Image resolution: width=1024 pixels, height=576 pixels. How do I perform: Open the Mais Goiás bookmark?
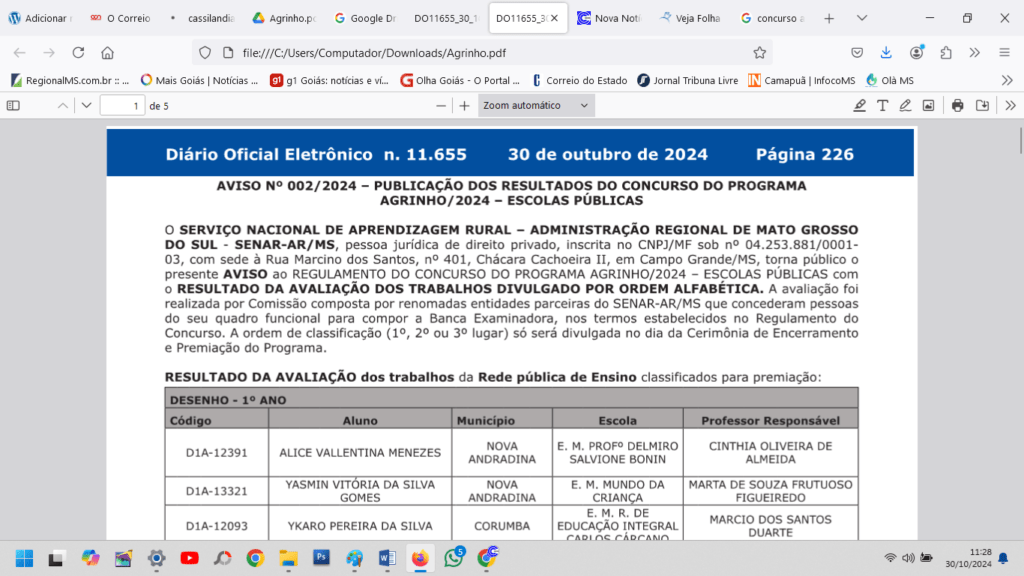tap(199, 80)
